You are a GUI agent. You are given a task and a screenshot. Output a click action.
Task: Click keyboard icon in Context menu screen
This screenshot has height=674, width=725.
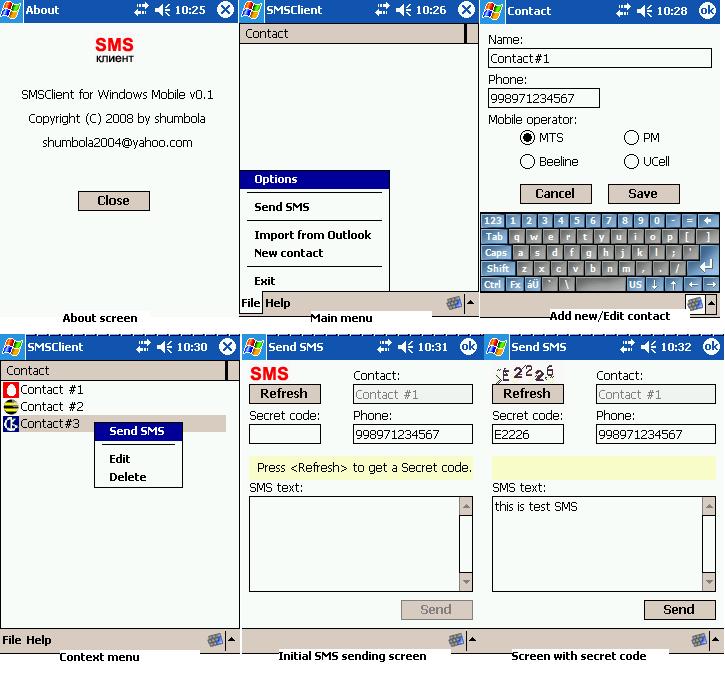pyautogui.click(x=215, y=640)
